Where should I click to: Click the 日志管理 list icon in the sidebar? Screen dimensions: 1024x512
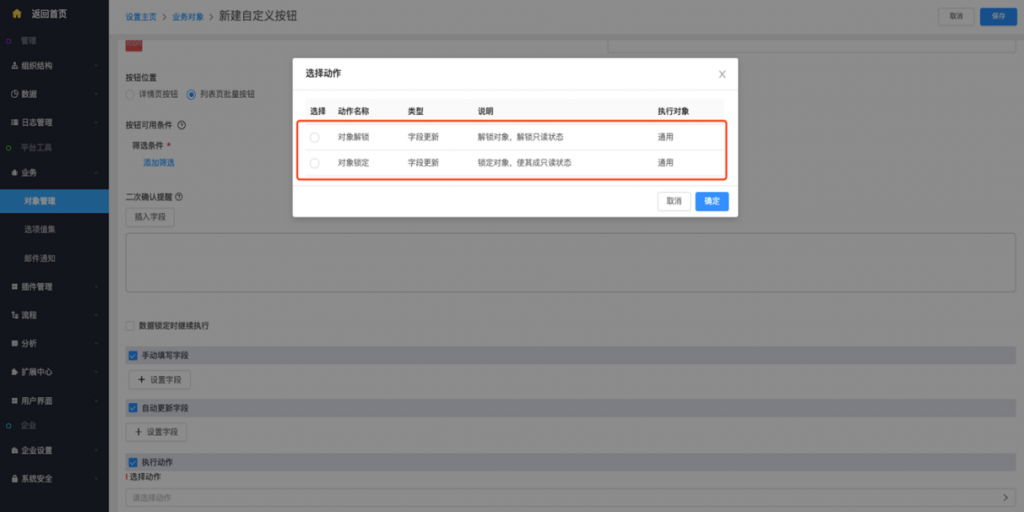pyautogui.click(x=14, y=122)
